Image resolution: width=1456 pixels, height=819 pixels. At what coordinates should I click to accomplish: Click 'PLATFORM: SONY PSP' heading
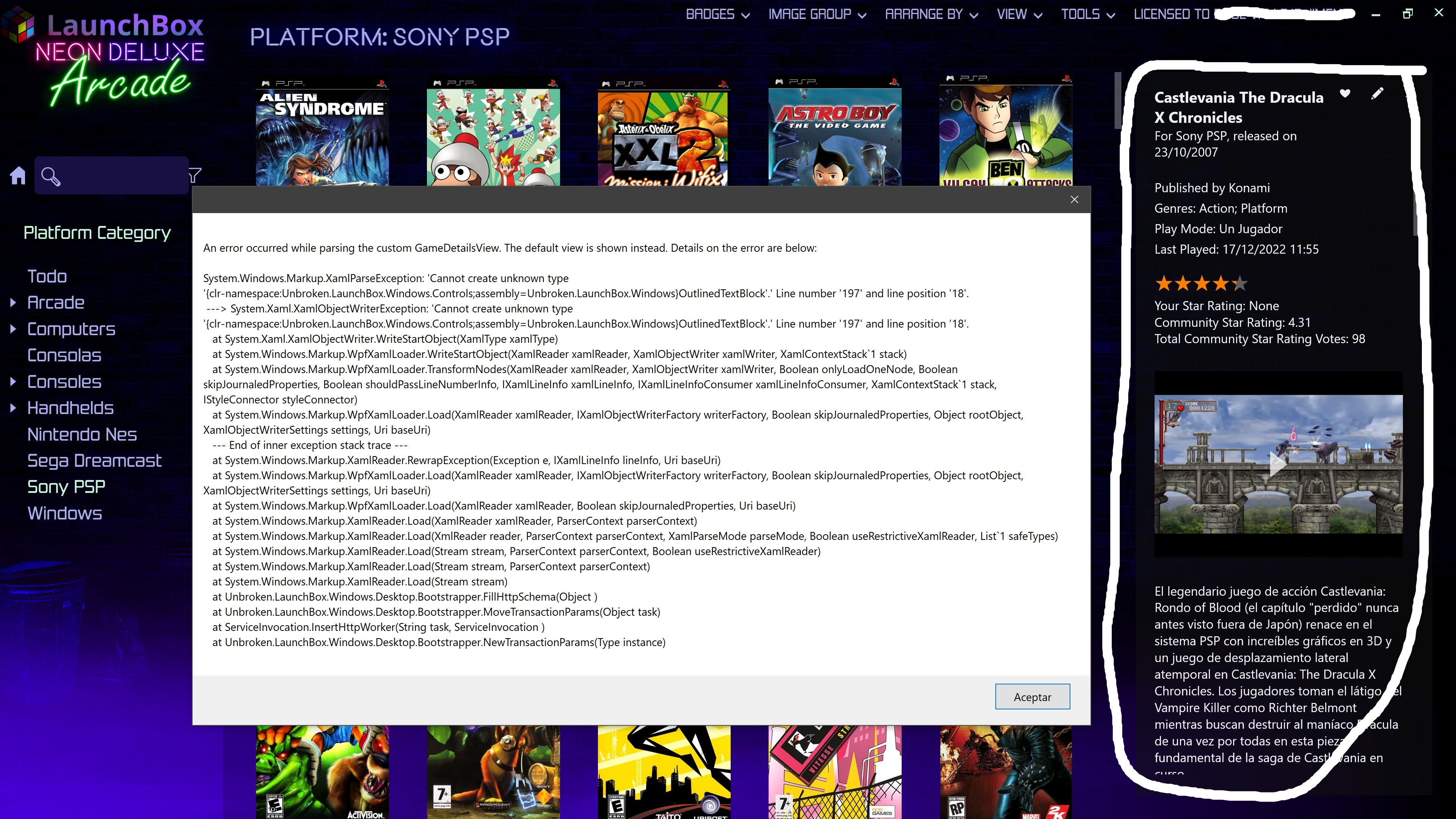click(379, 37)
